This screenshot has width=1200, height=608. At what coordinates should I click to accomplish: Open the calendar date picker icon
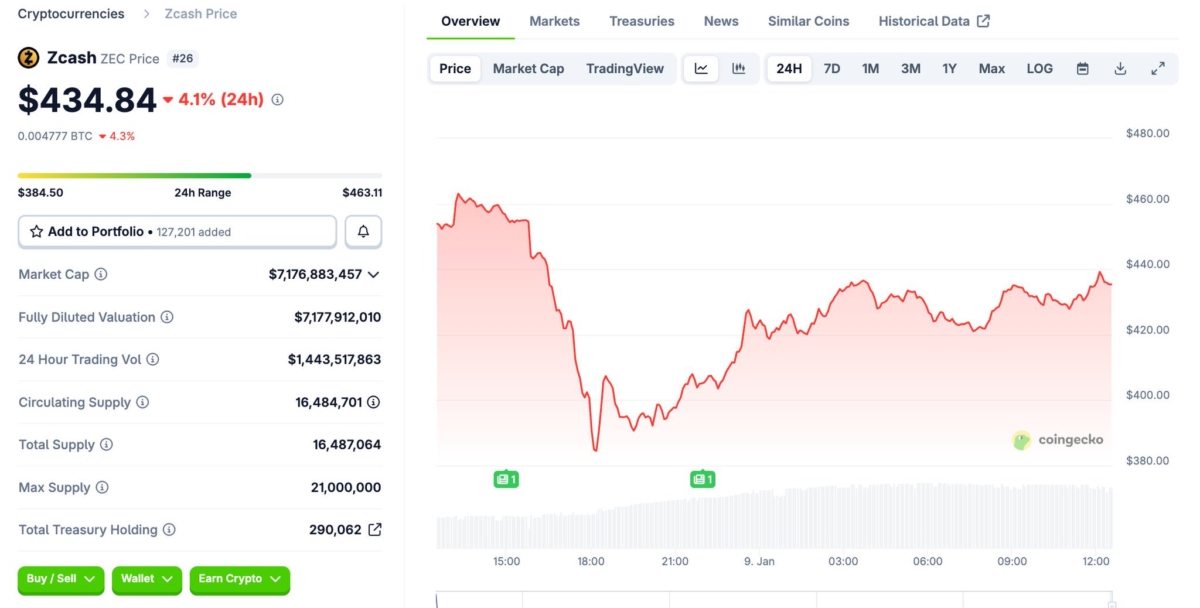(1082, 68)
